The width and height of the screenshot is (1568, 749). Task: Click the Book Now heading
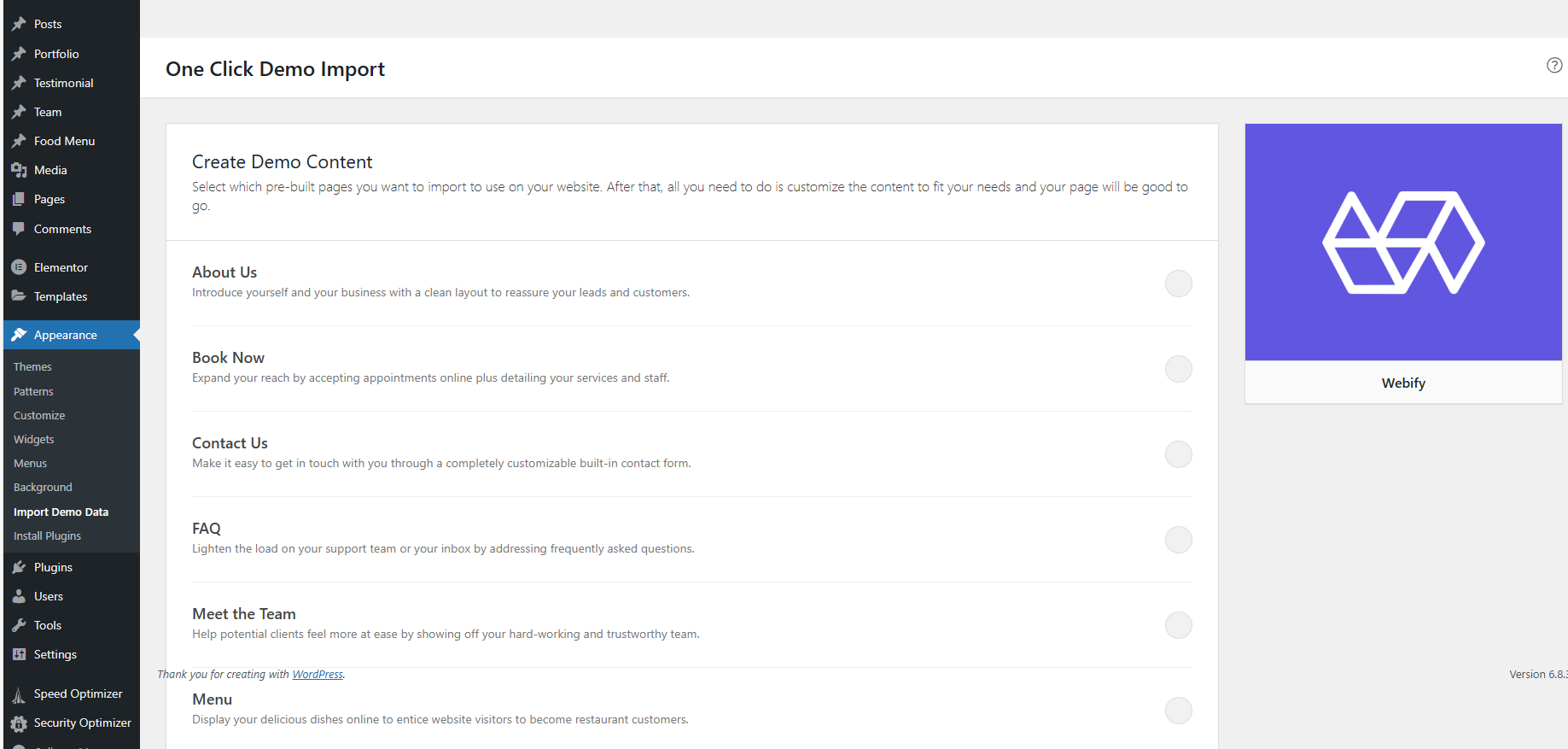(228, 357)
